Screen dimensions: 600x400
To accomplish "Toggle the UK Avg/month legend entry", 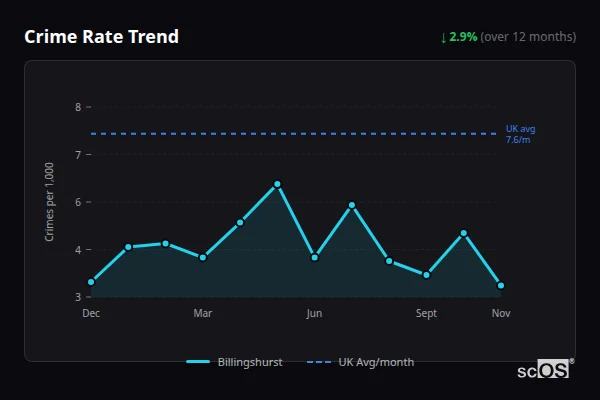I will click(x=360, y=362).
